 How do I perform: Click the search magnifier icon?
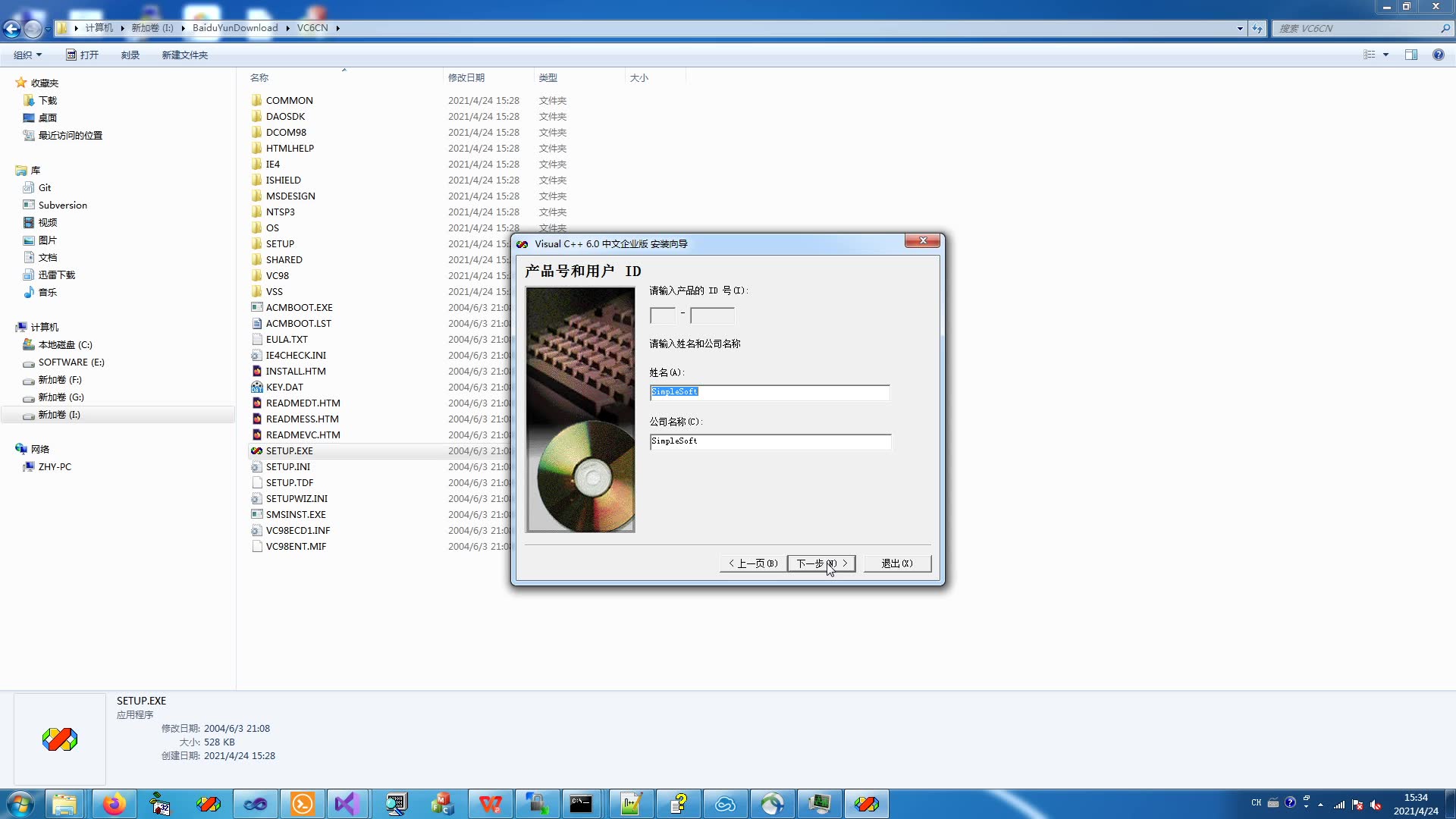[1445, 28]
